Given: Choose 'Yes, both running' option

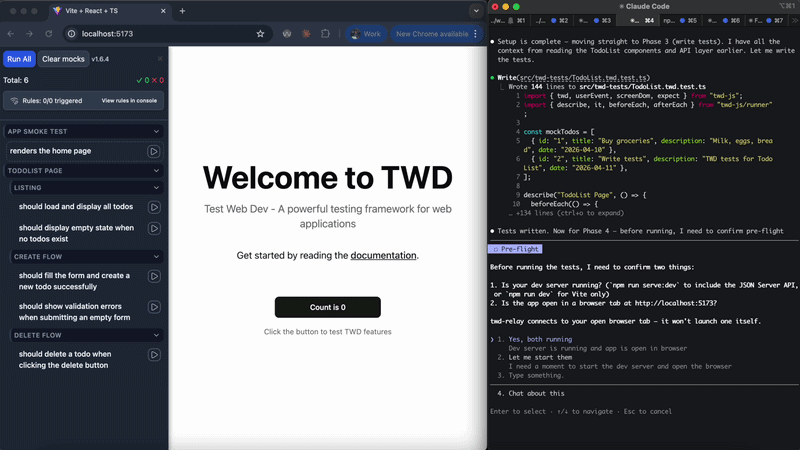Looking at the screenshot, I should pyautogui.click(x=540, y=339).
